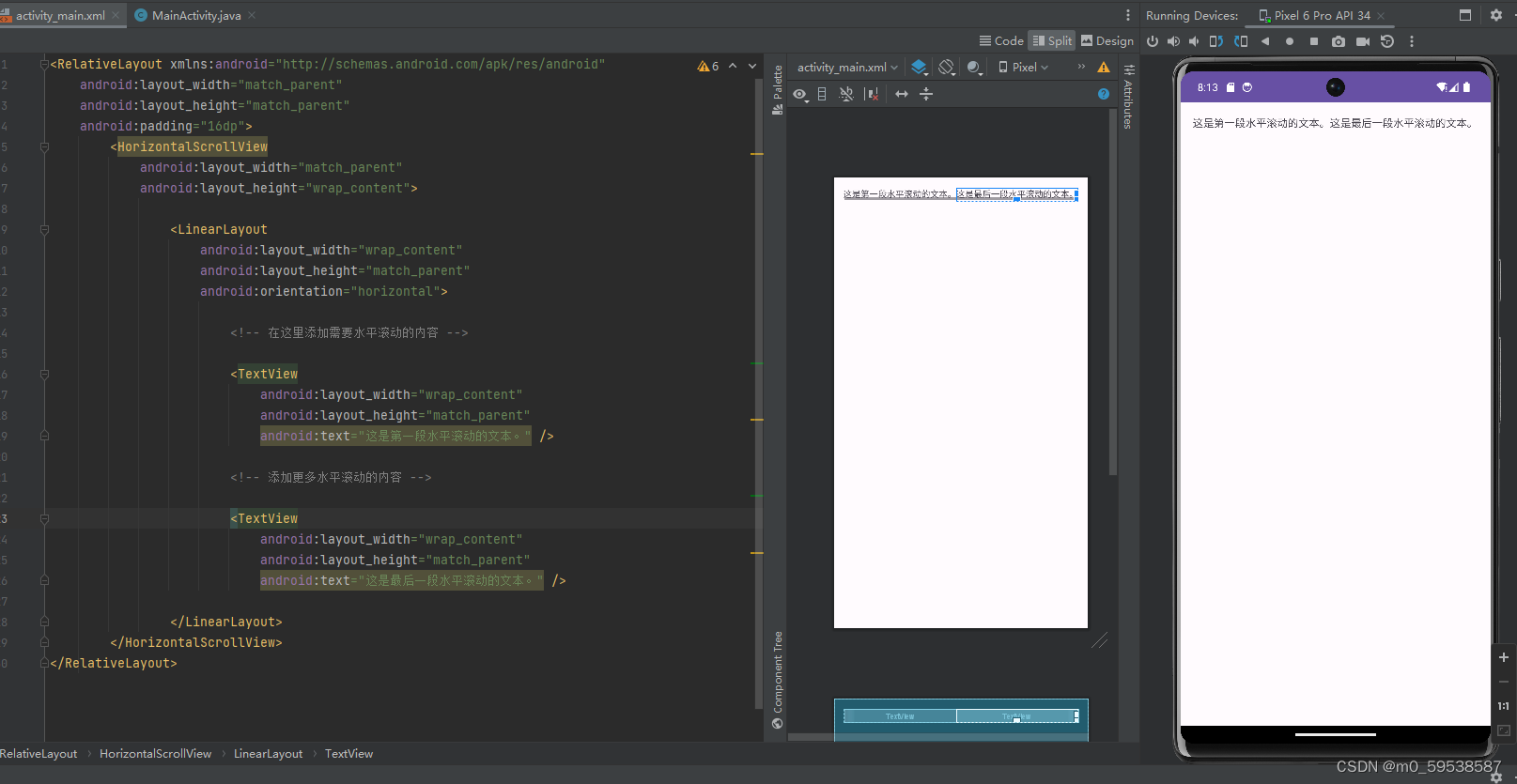Screen dimensions: 1517x784
Task: Switch editor to Code view mode
Action: point(1001,41)
